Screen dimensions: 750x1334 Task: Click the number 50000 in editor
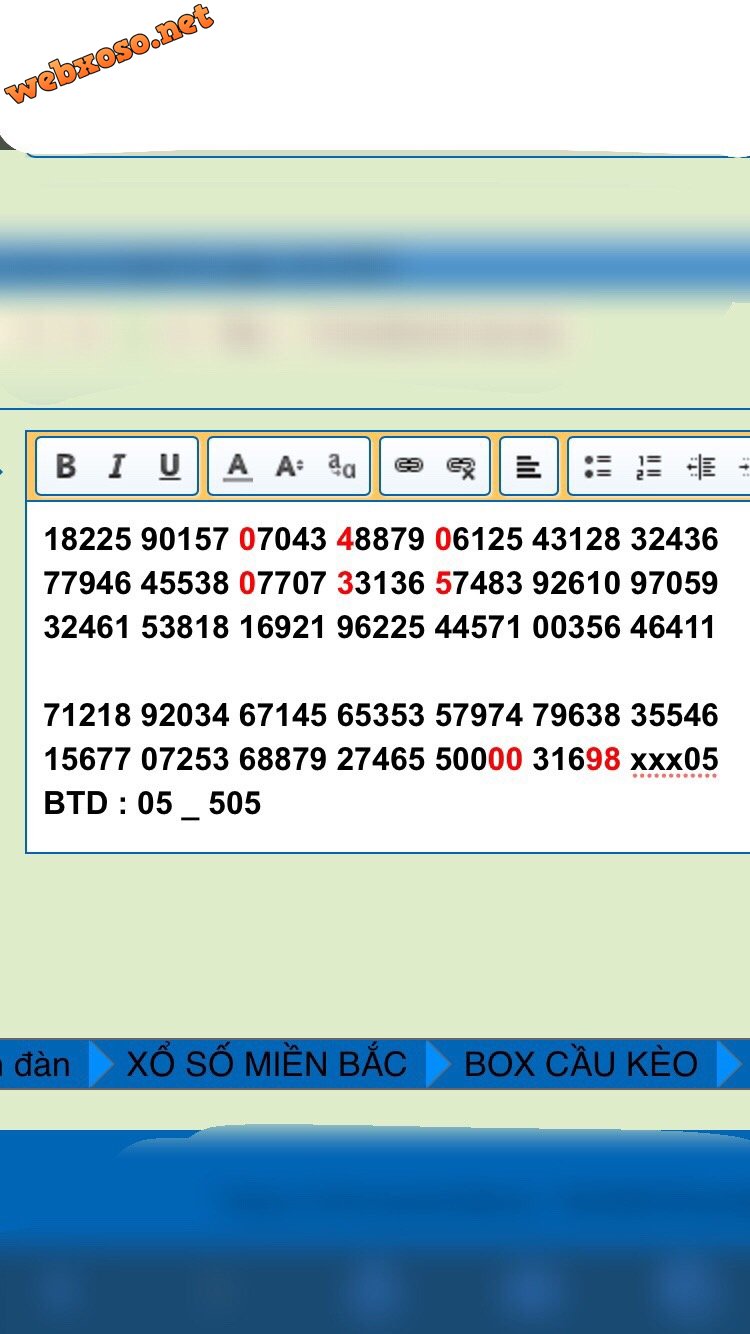(x=479, y=759)
